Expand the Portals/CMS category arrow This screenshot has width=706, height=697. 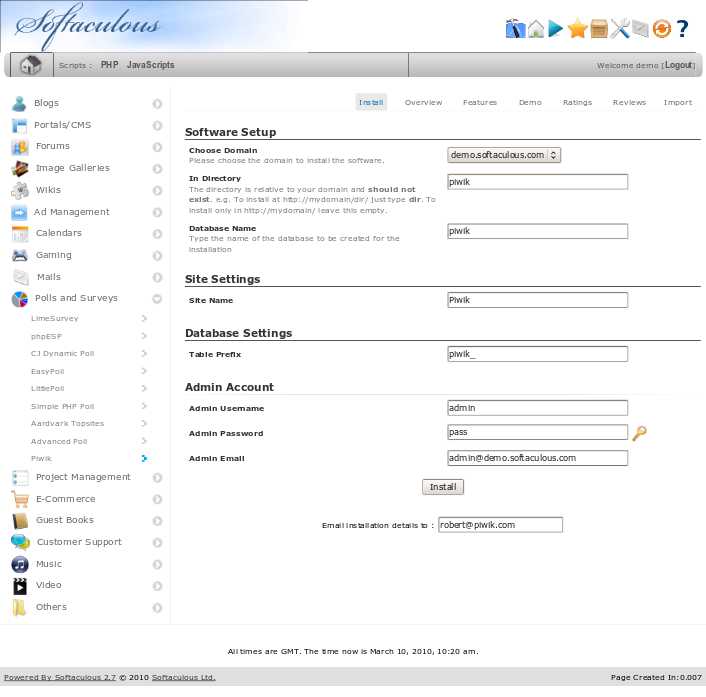(157, 125)
